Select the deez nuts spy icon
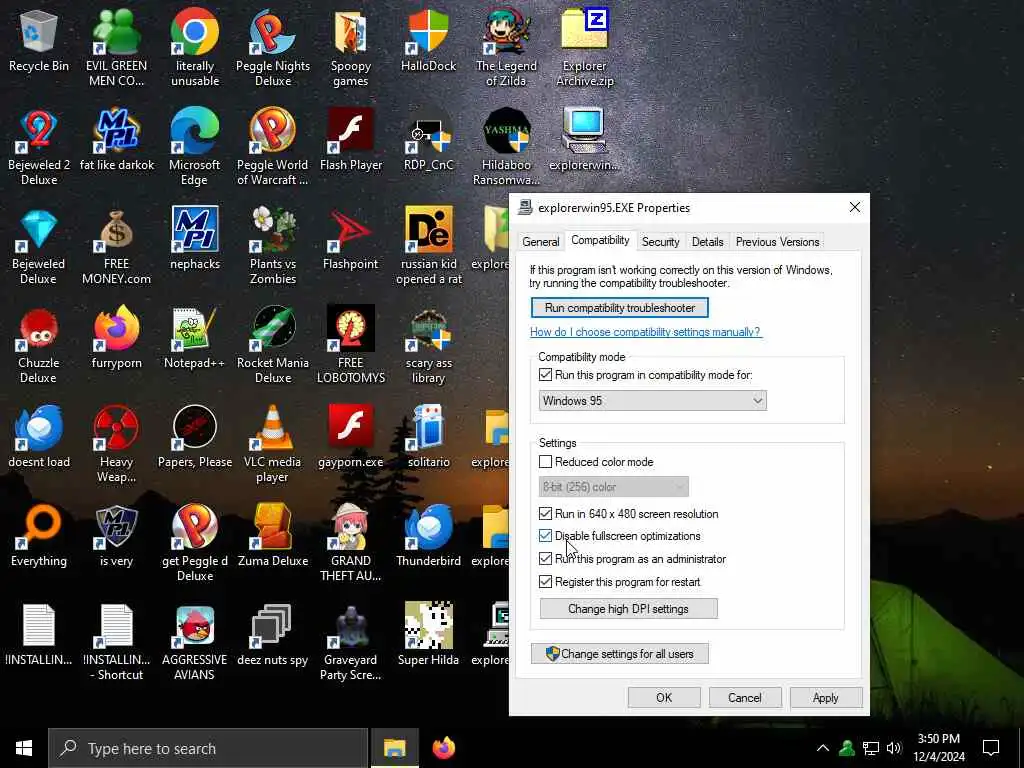1024x768 pixels. (273, 634)
